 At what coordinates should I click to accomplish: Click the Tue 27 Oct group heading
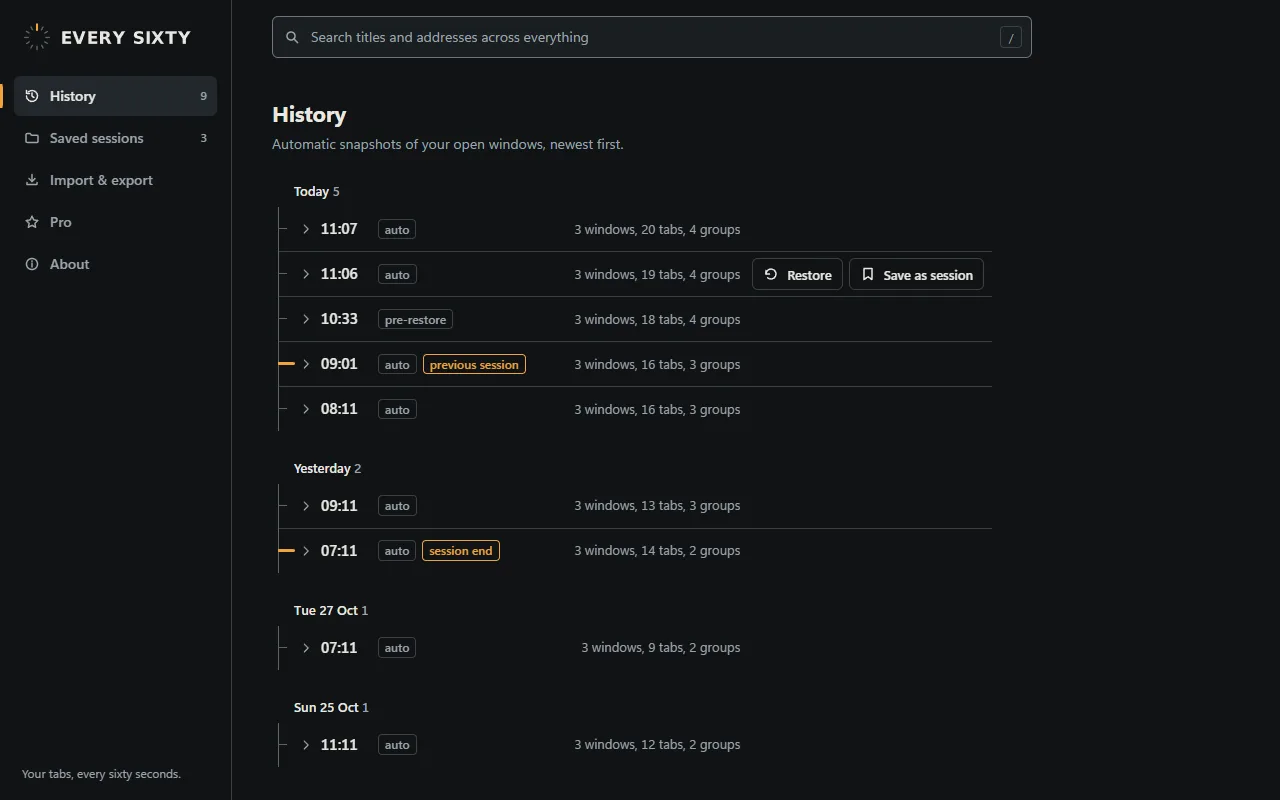[x=331, y=610]
